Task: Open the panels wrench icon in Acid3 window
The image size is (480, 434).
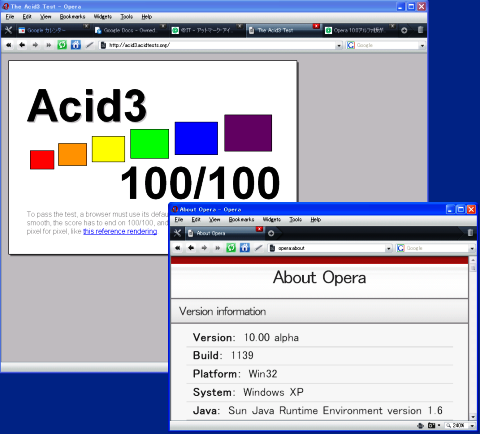Action: (x=8, y=30)
